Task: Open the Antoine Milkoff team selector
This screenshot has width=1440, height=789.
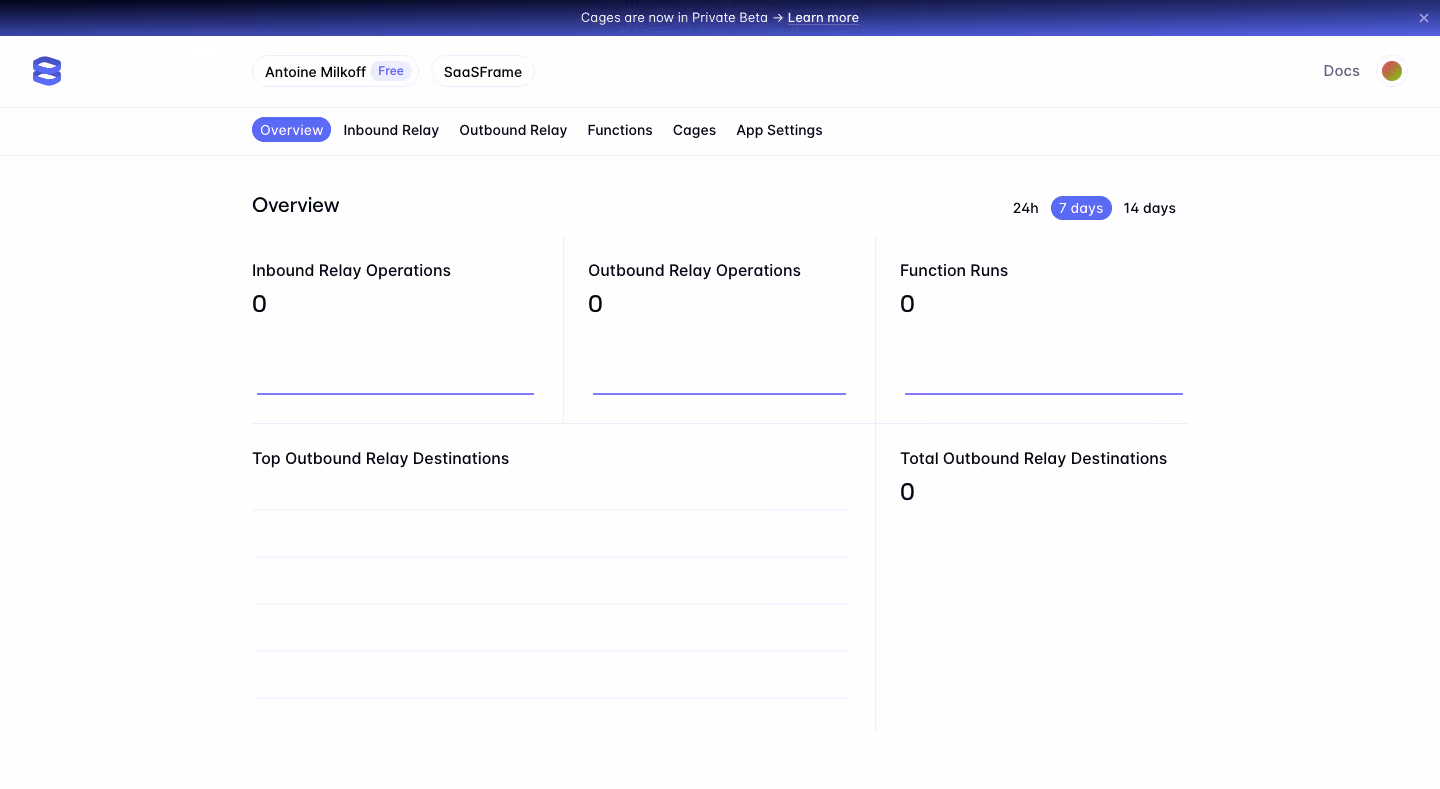Action: tap(335, 72)
